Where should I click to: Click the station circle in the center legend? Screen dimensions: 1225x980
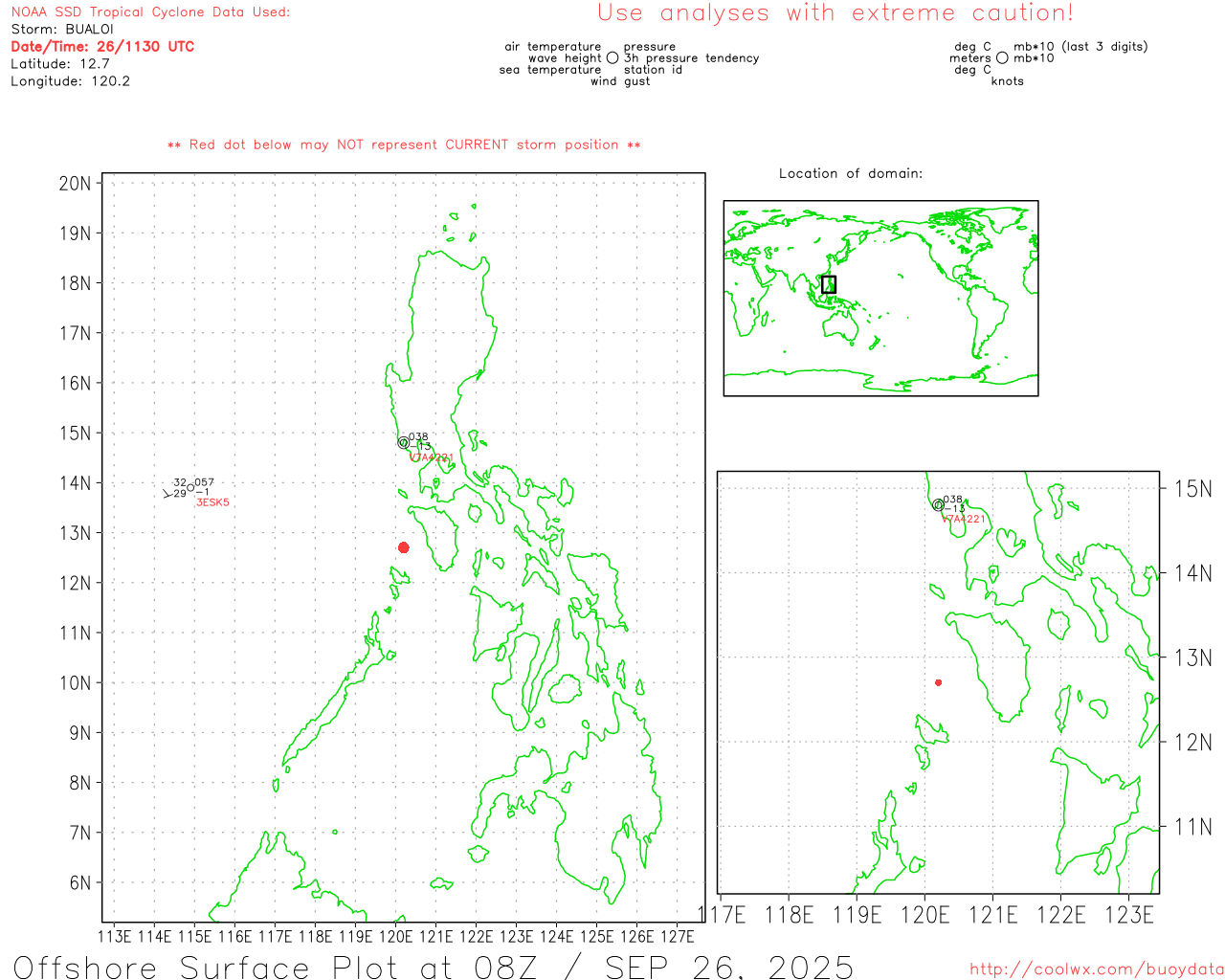612,58
